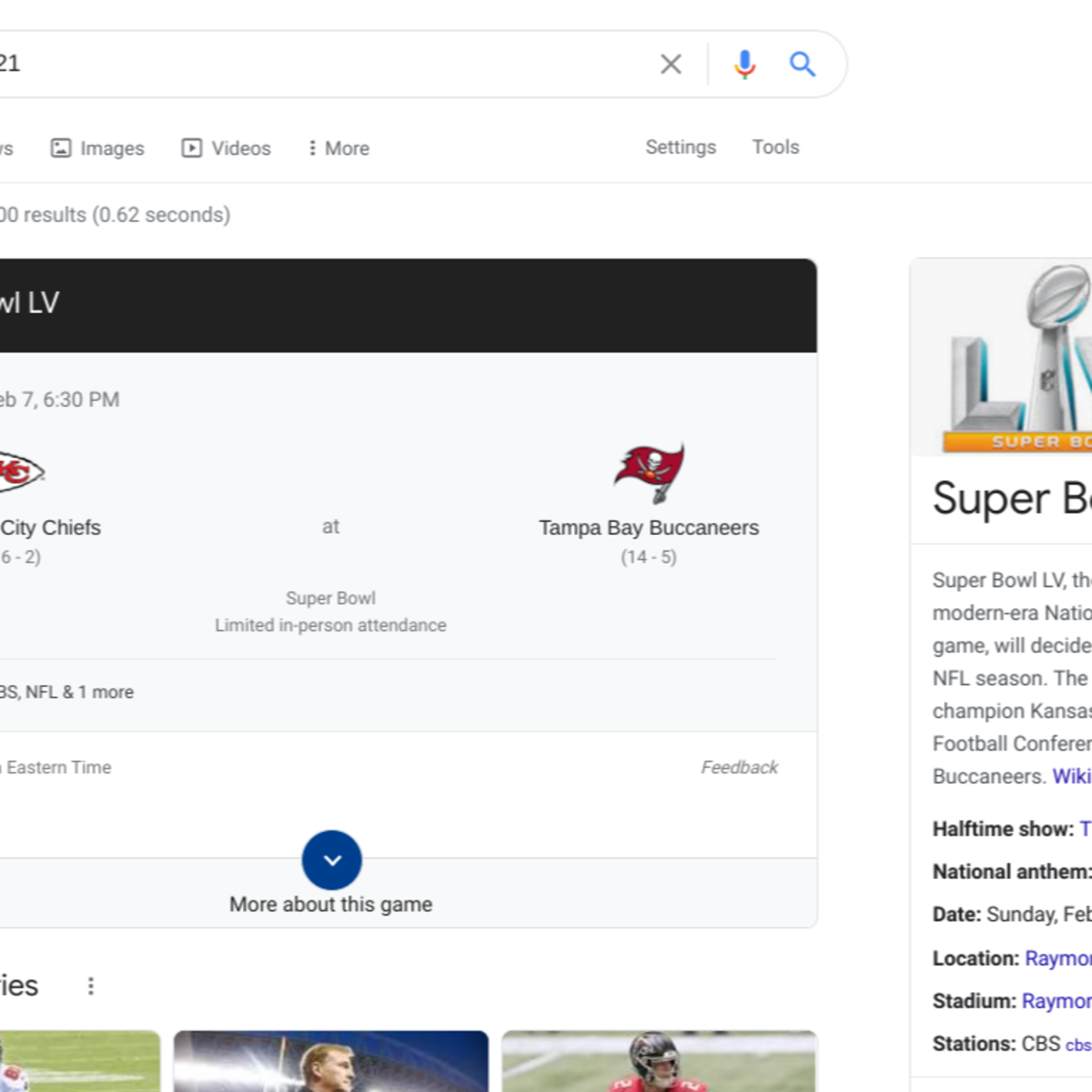Switch to the Images tab
The width and height of the screenshot is (1092, 1092).
pos(97,148)
